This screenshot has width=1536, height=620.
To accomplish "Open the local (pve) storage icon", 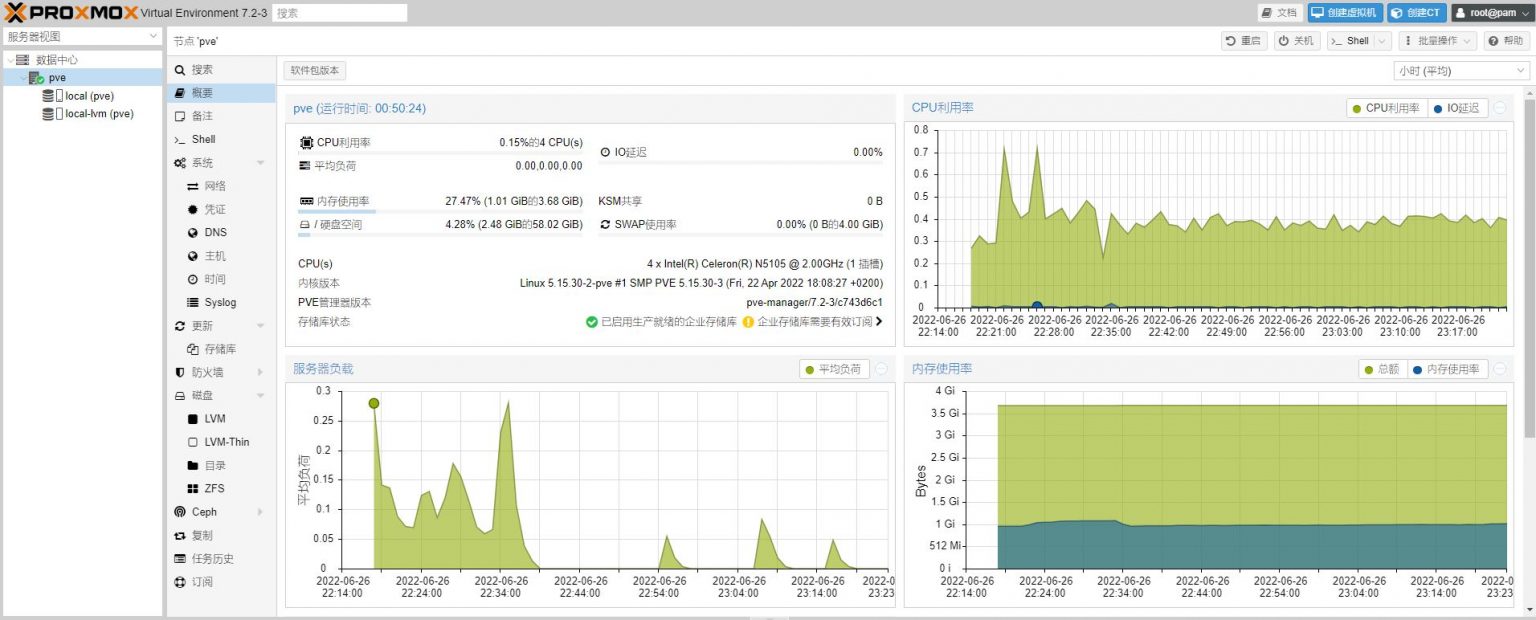I will [48, 96].
